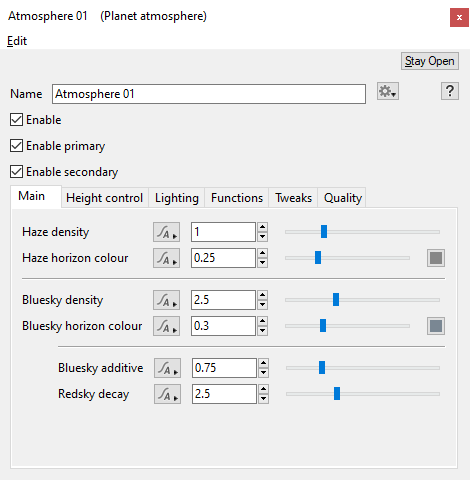Click the Haze horizon colour value field

[x=223, y=258]
